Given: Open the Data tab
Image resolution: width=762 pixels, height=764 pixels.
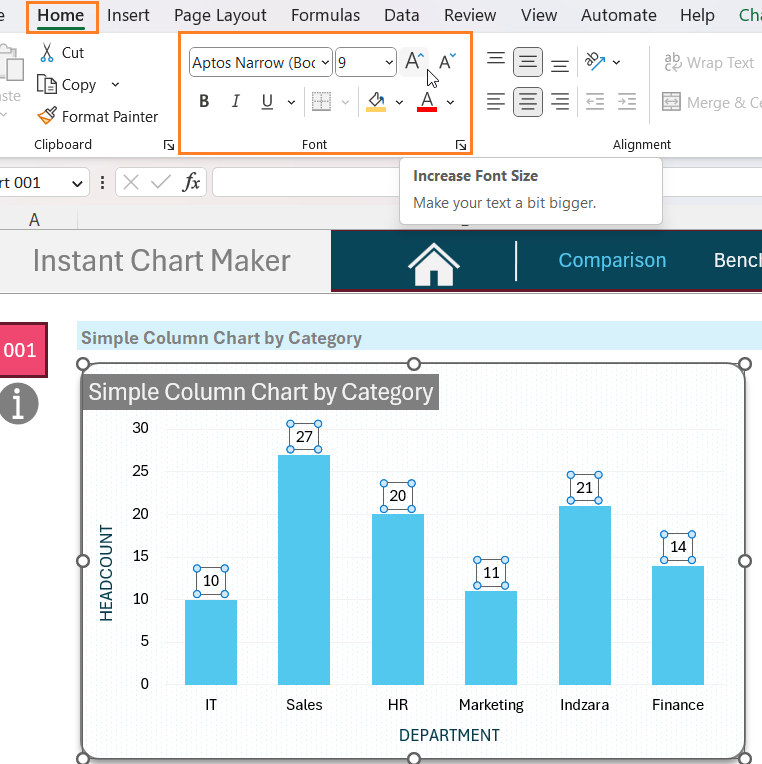Looking at the screenshot, I should pos(401,16).
